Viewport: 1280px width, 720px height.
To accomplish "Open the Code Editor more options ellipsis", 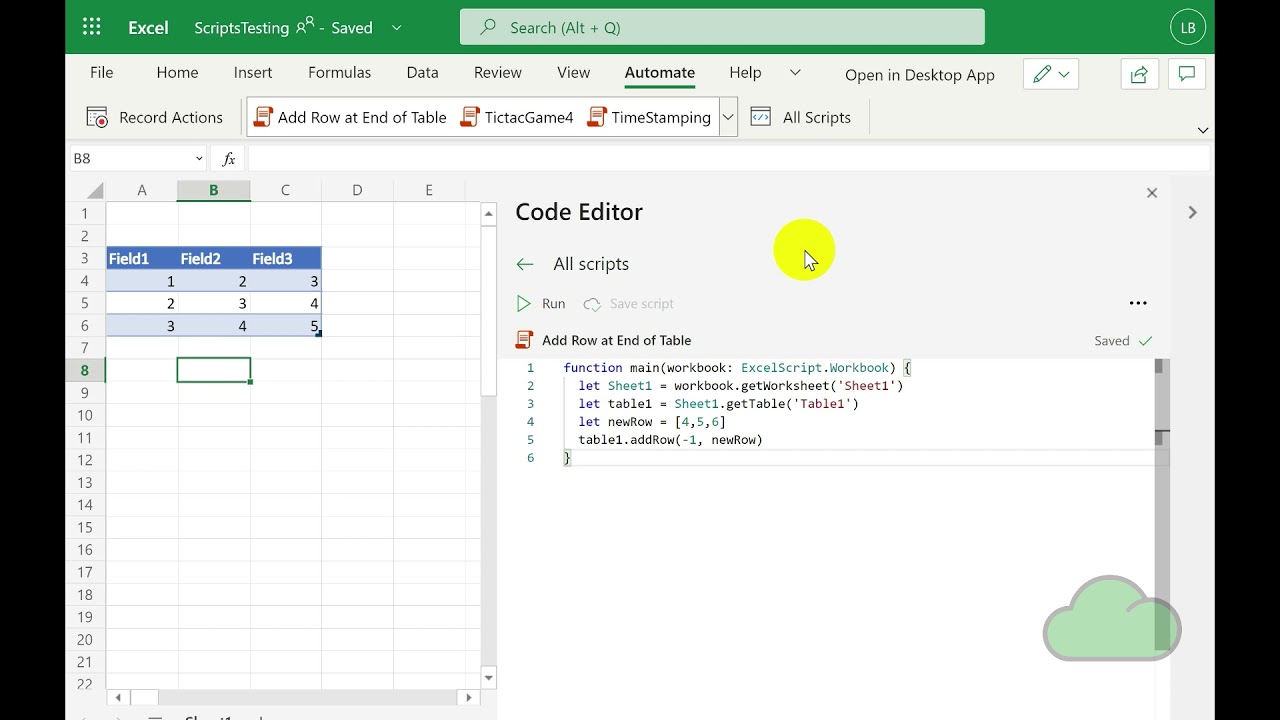I will 1138,303.
